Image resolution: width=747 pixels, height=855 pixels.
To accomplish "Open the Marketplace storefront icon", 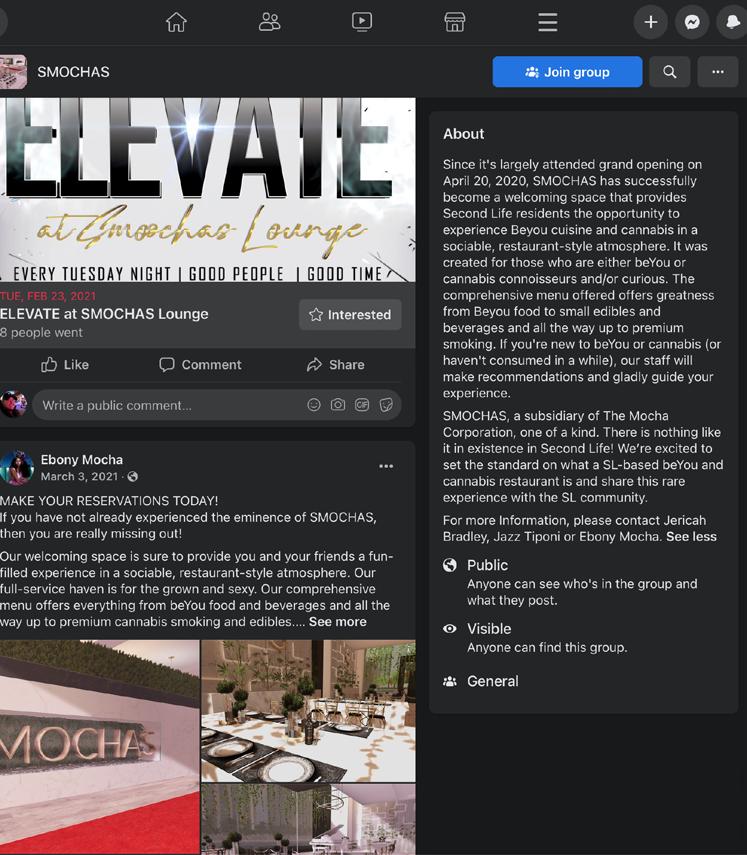I will click(455, 22).
